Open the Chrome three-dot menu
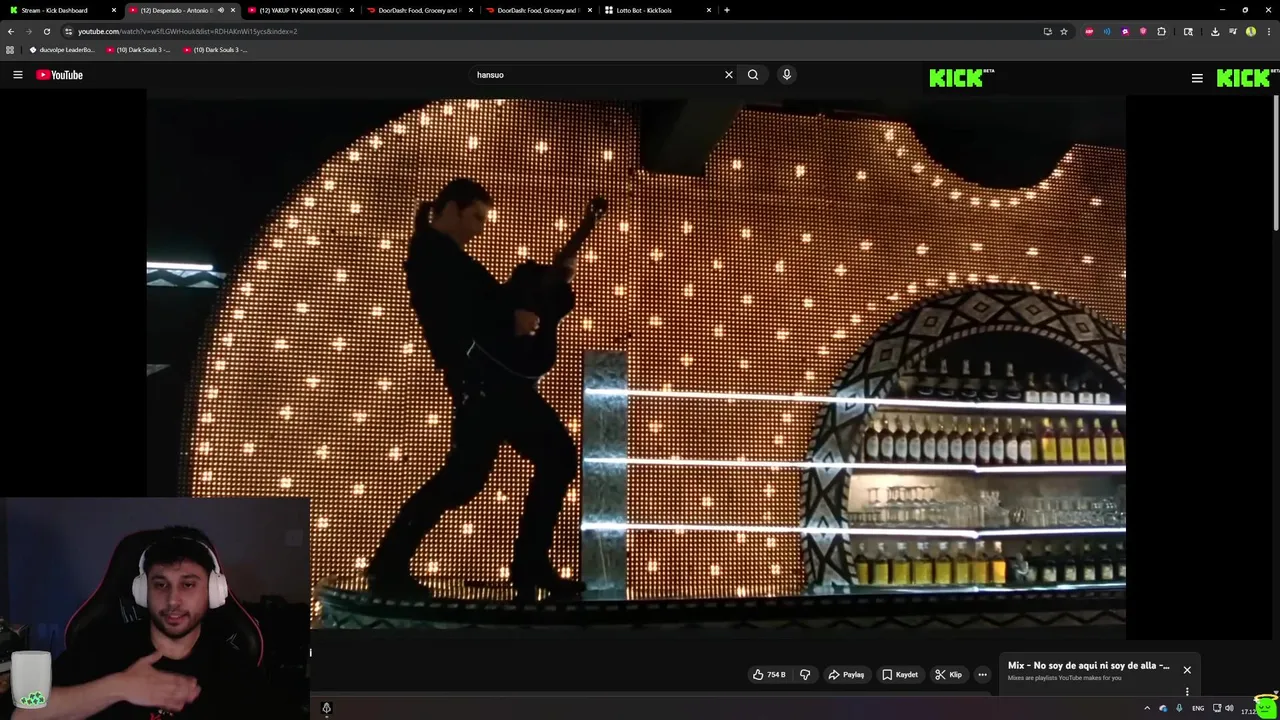Viewport: 1280px width, 720px height. (1269, 31)
